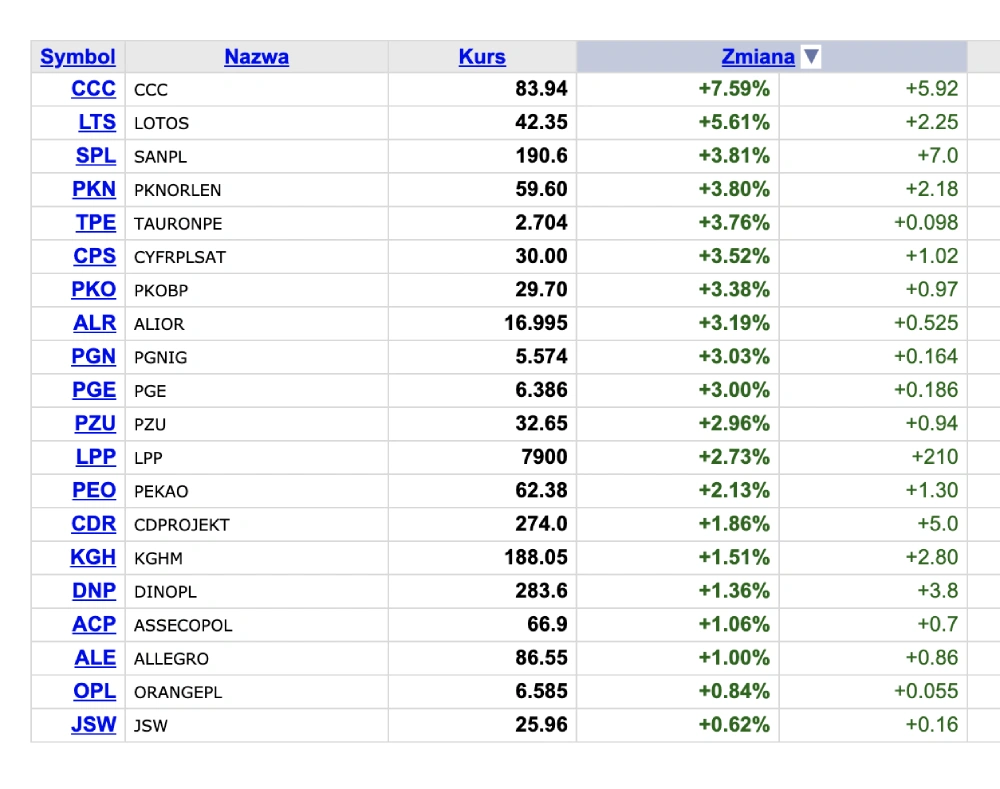Select the ALIOR name cell
The height and width of the screenshot is (789, 1000).
click(256, 323)
